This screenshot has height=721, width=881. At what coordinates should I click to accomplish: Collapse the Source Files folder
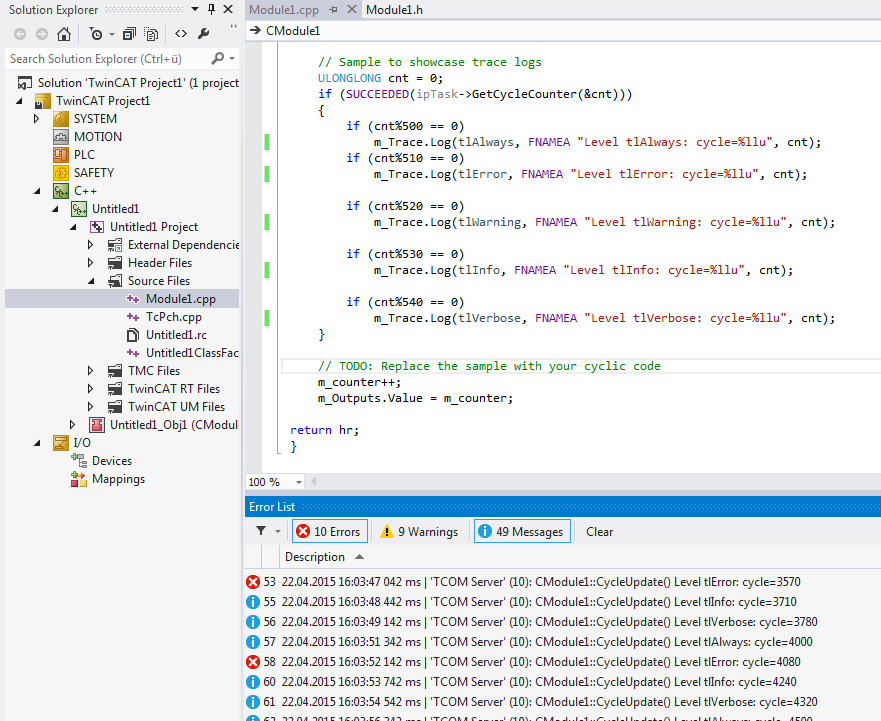click(x=91, y=281)
